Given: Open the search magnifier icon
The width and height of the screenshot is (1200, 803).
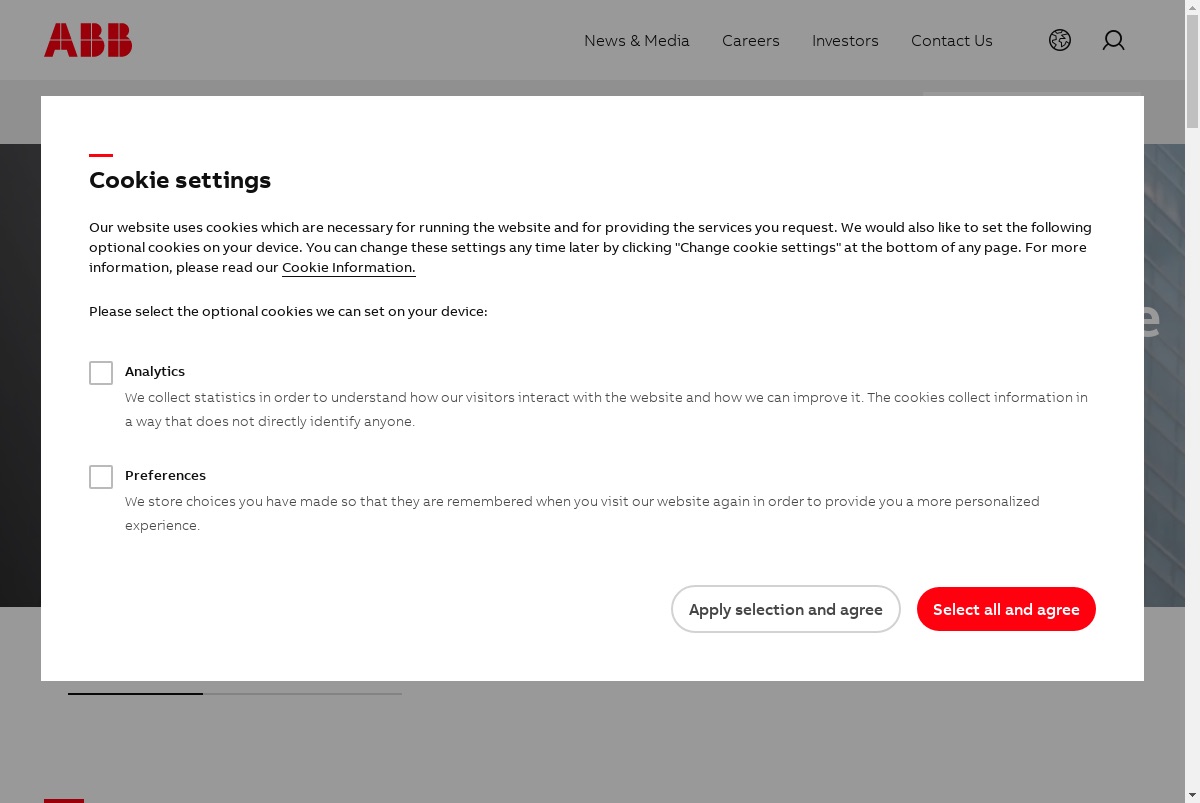Looking at the screenshot, I should (x=1113, y=40).
